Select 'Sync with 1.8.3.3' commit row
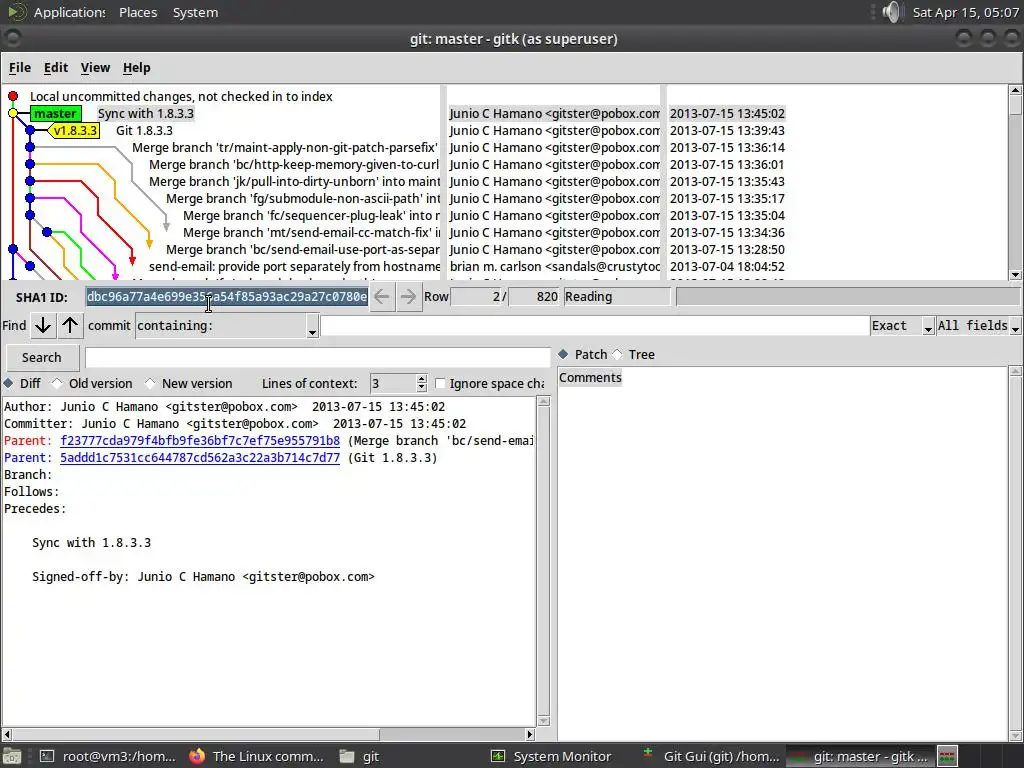Image resolution: width=1024 pixels, height=768 pixels. coord(146,114)
